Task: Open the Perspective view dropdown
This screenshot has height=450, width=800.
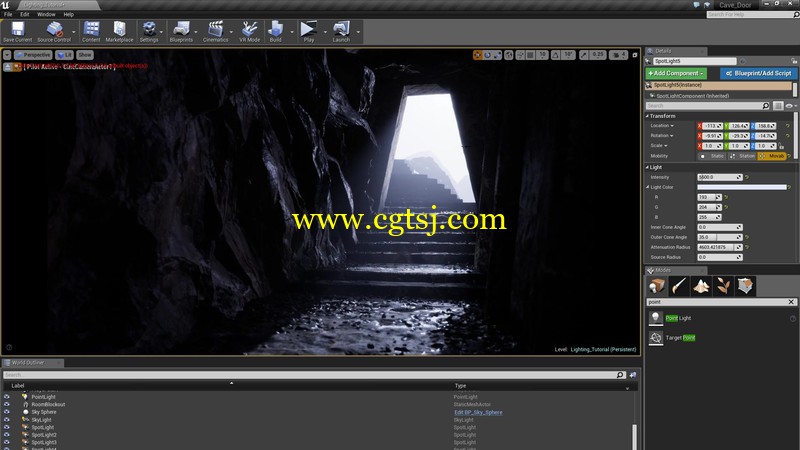Action: pos(33,55)
